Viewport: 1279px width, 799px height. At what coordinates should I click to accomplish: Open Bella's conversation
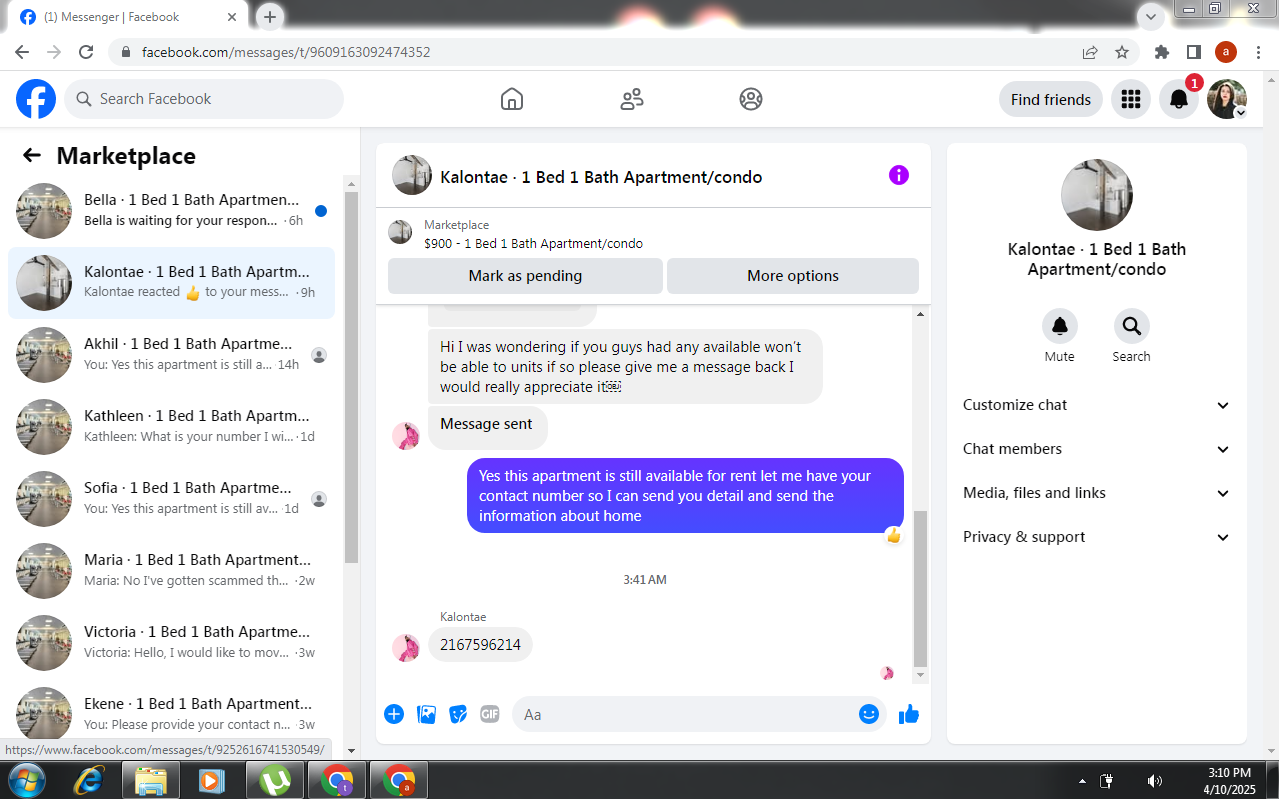[171, 211]
